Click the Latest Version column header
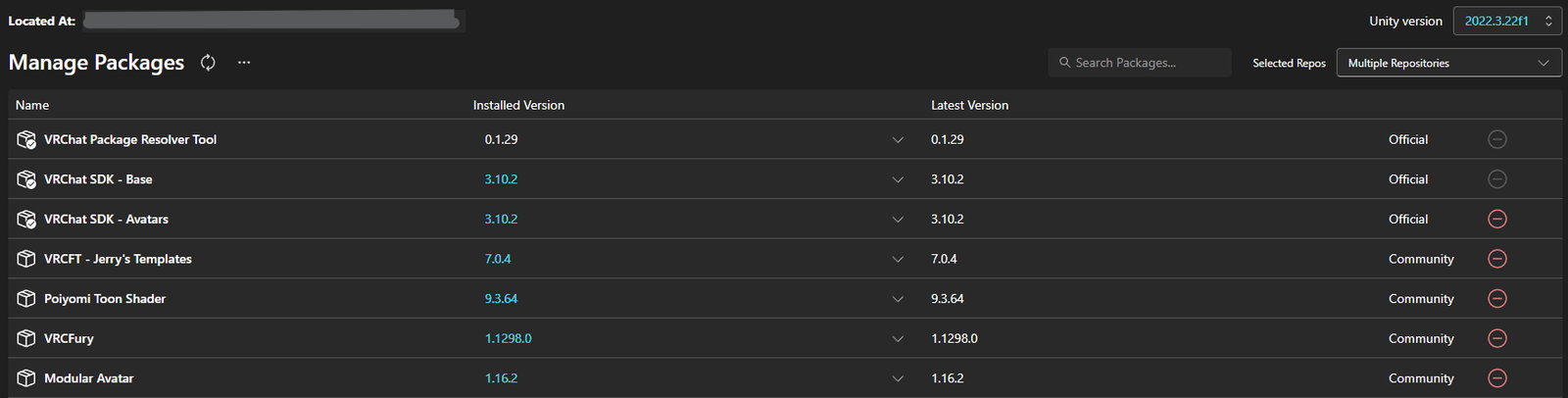1568x398 pixels. coord(969,105)
